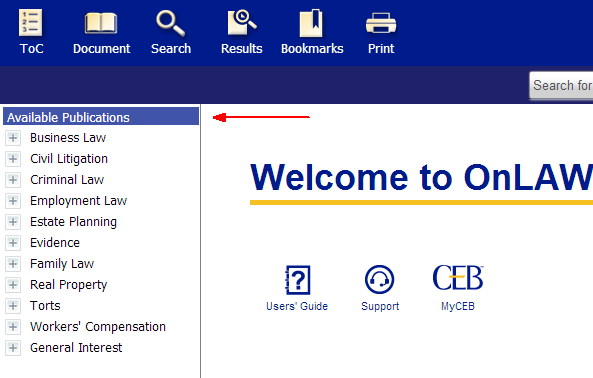Expand the Family Law category
The width and height of the screenshot is (593, 378).
pos(13,264)
